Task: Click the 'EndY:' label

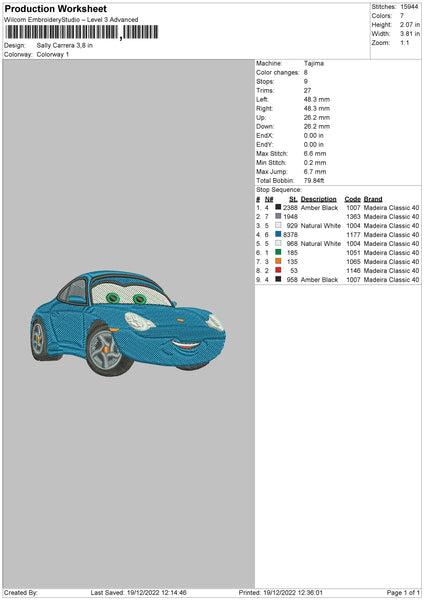Action: [x=265, y=144]
